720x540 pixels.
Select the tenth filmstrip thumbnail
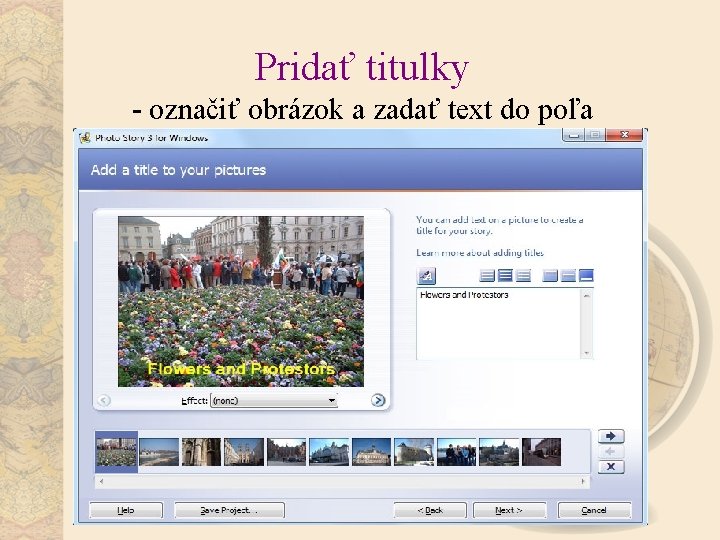point(499,452)
